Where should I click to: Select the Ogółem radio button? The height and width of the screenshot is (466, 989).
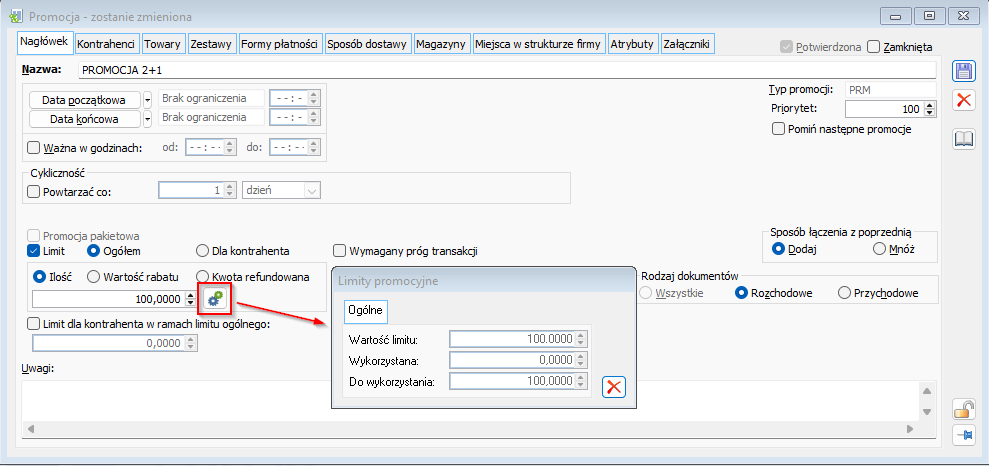[93, 251]
